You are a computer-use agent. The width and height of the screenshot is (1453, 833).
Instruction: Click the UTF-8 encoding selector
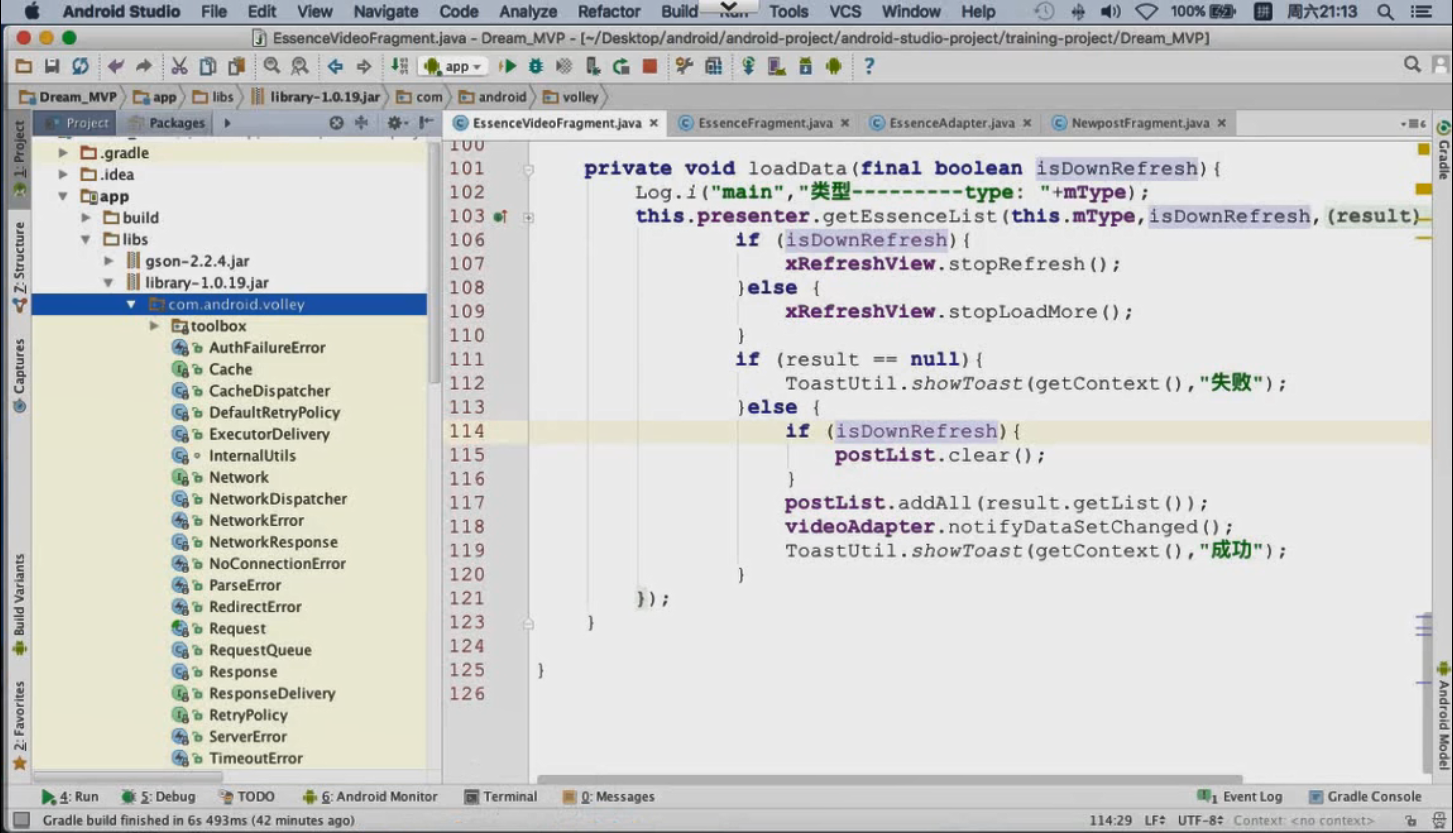tap(1201, 820)
